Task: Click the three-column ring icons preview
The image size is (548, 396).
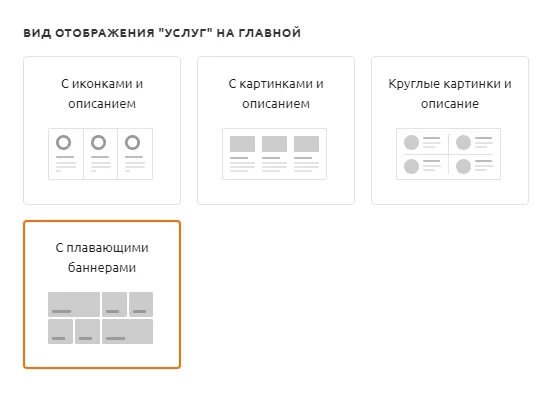Action: [100, 154]
